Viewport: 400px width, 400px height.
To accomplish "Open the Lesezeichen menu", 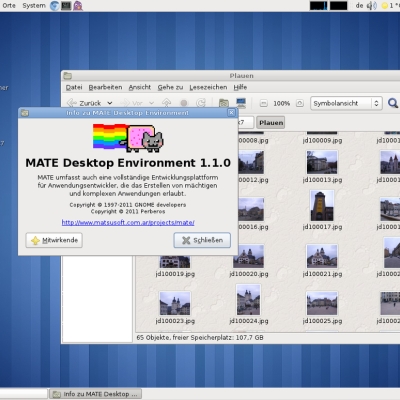I will pos(208,87).
